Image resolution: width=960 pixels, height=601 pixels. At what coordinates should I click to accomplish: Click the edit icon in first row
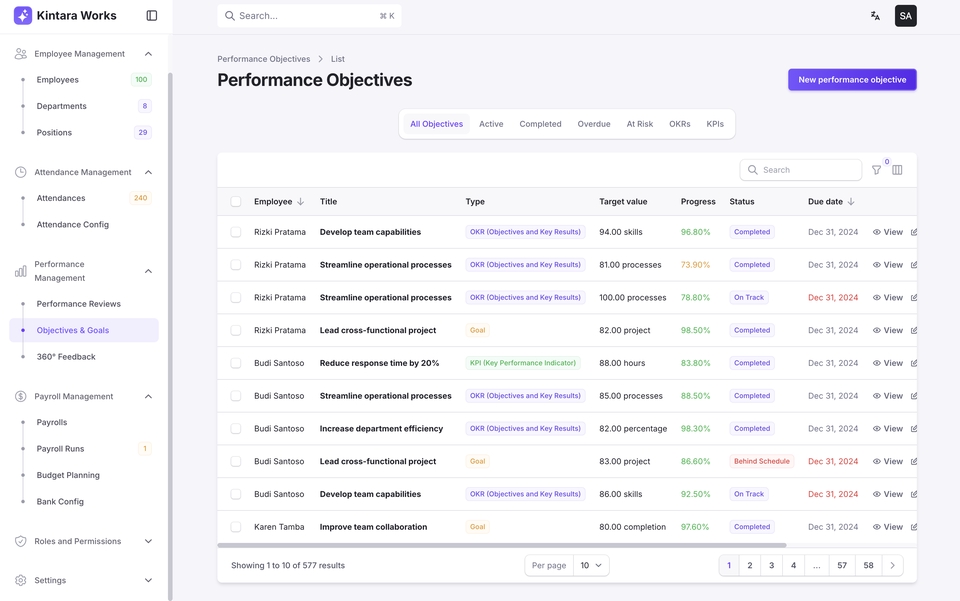tap(913, 232)
